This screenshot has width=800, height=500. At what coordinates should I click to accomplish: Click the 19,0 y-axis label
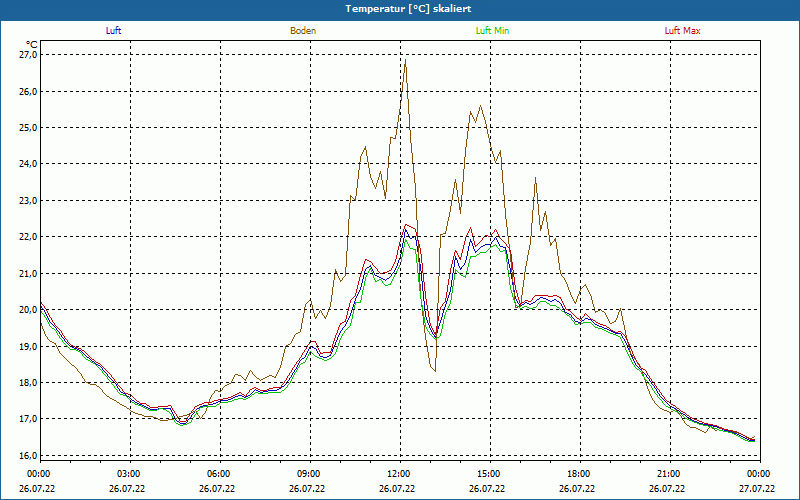point(29,346)
